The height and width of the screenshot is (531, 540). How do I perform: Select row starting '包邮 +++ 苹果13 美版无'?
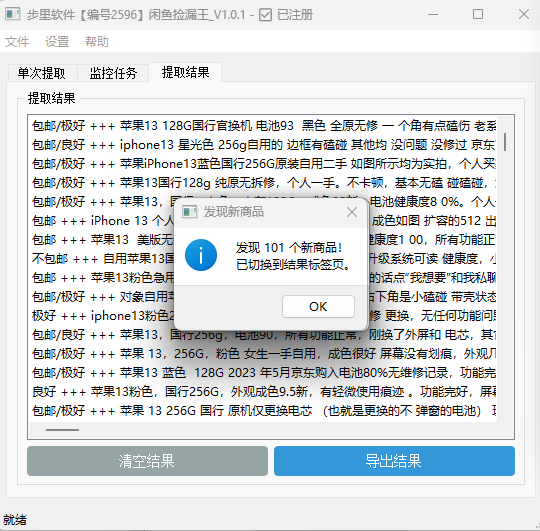(x=264, y=240)
